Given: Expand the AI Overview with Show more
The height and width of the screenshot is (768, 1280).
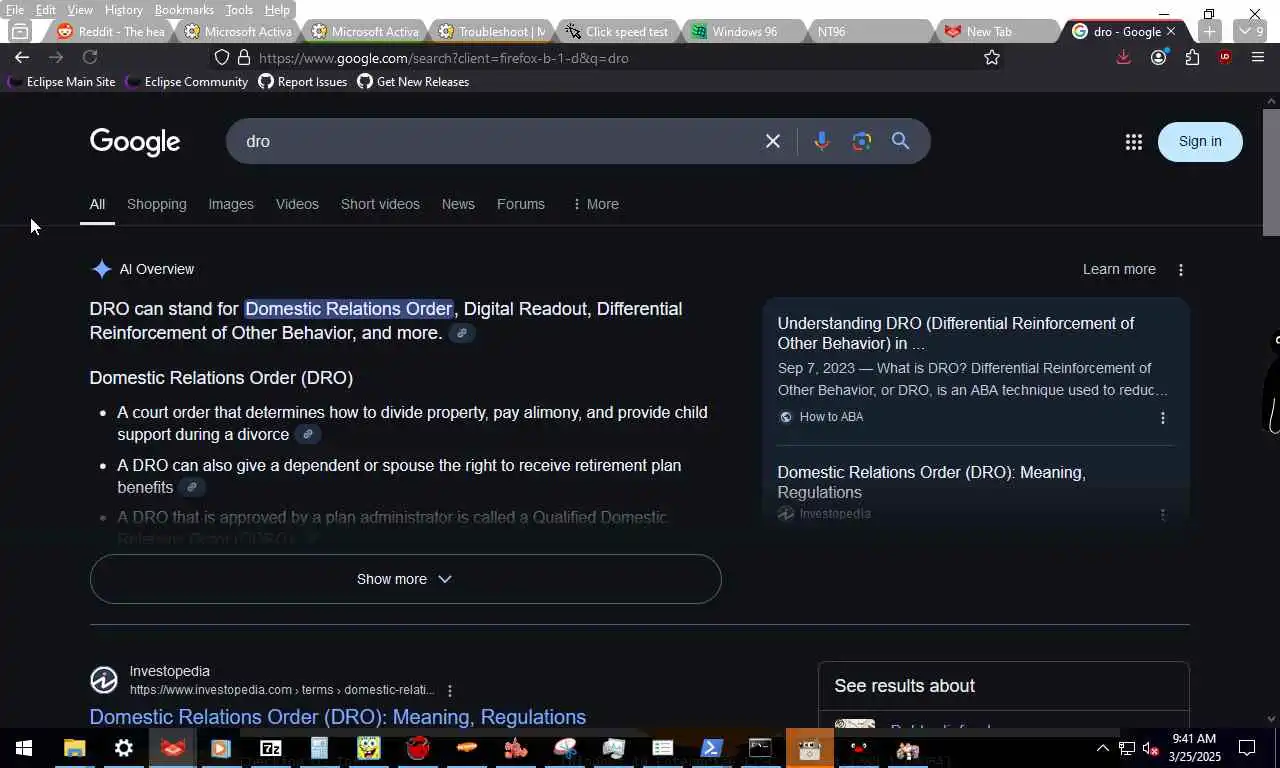Looking at the screenshot, I should tap(405, 579).
